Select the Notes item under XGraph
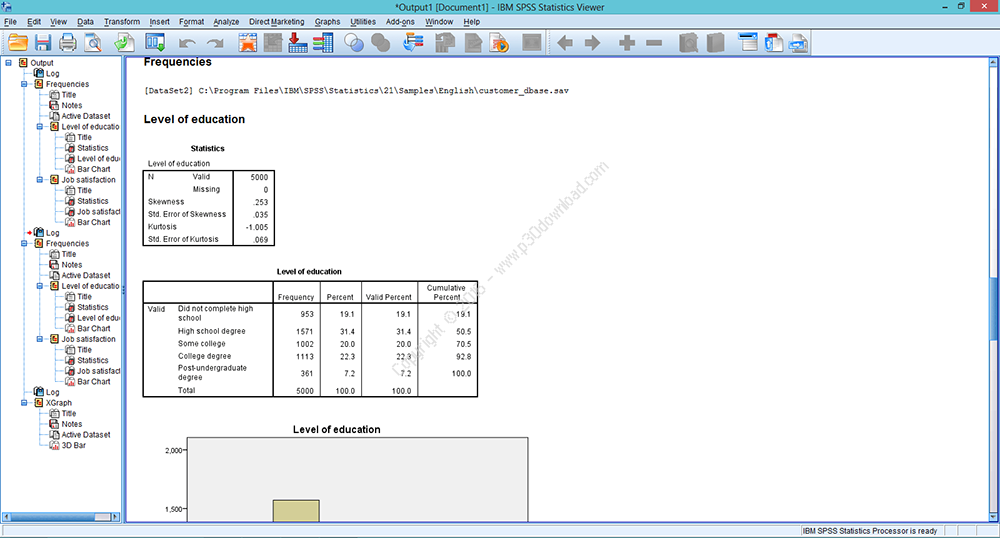The image size is (1000, 538). coord(71,424)
